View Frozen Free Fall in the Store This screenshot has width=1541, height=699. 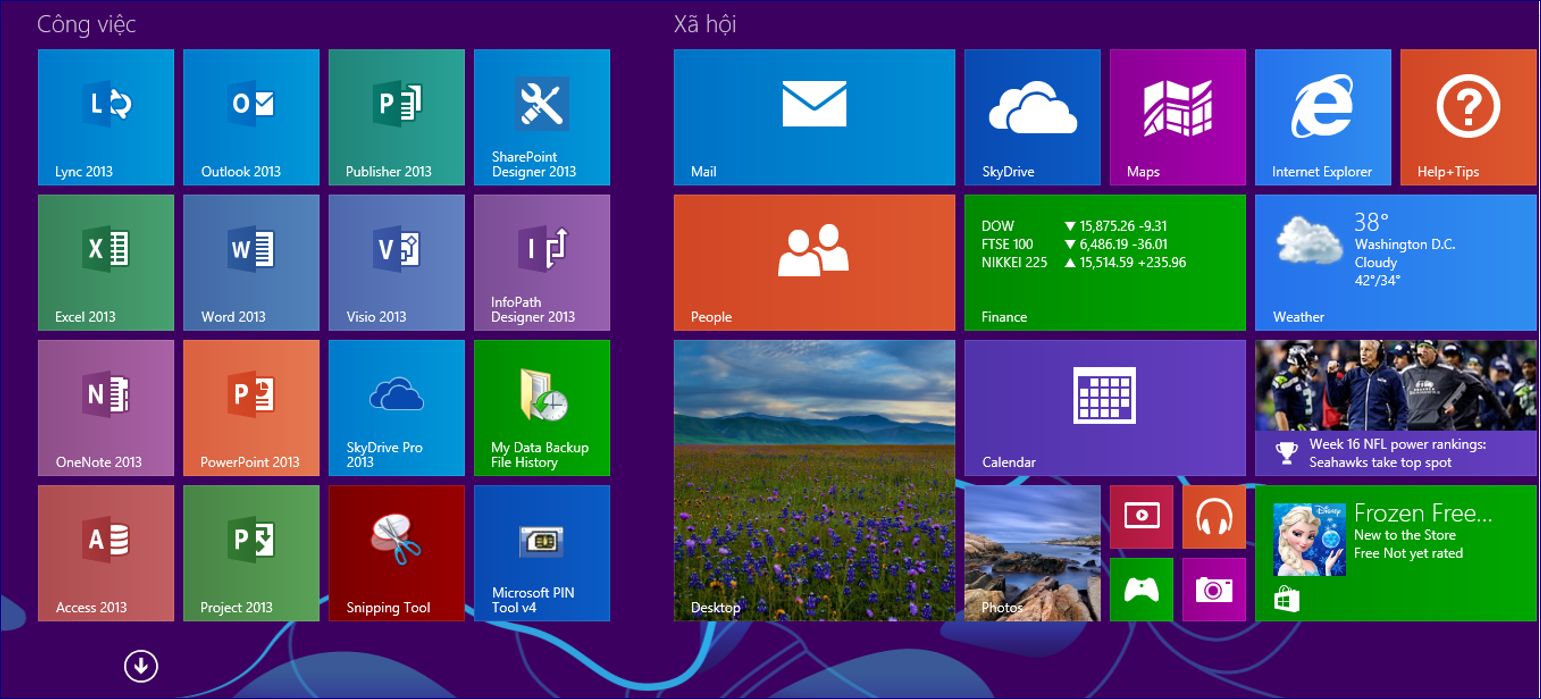point(1396,552)
